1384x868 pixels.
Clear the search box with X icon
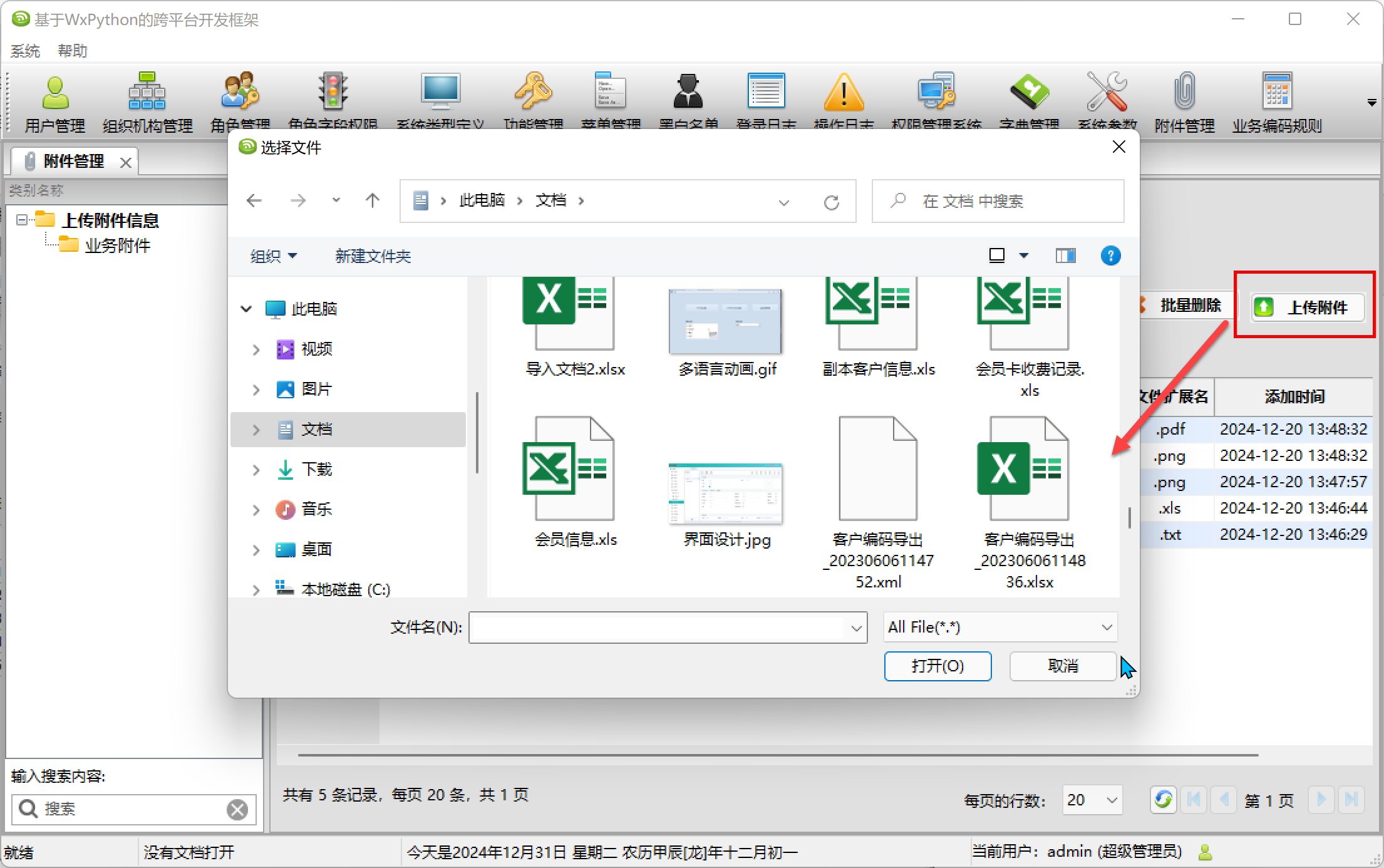(237, 809)
